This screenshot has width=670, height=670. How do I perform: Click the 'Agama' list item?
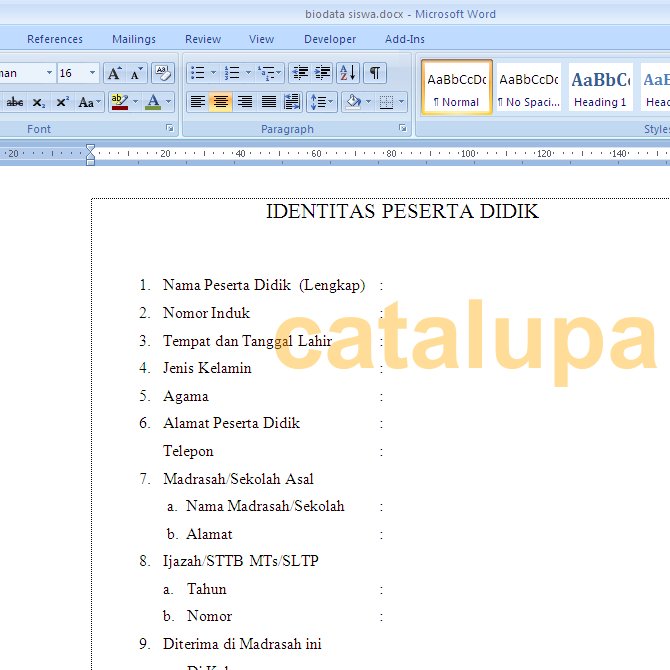[x=186, y=397]
